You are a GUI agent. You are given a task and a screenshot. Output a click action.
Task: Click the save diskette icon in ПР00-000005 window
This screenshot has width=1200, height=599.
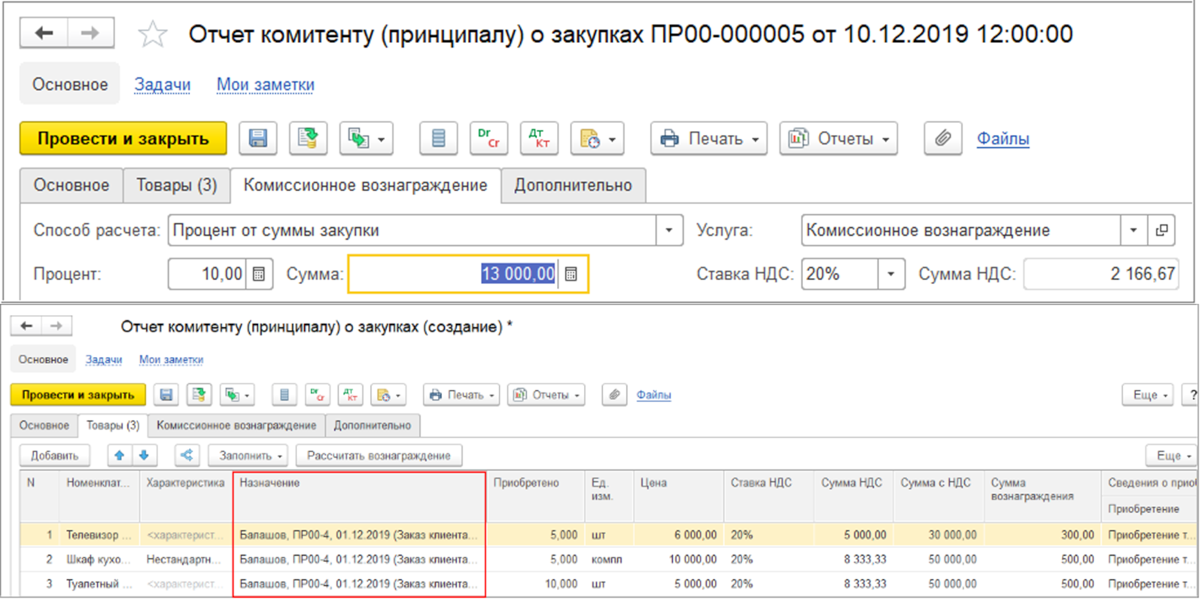(x=258, y=139)
